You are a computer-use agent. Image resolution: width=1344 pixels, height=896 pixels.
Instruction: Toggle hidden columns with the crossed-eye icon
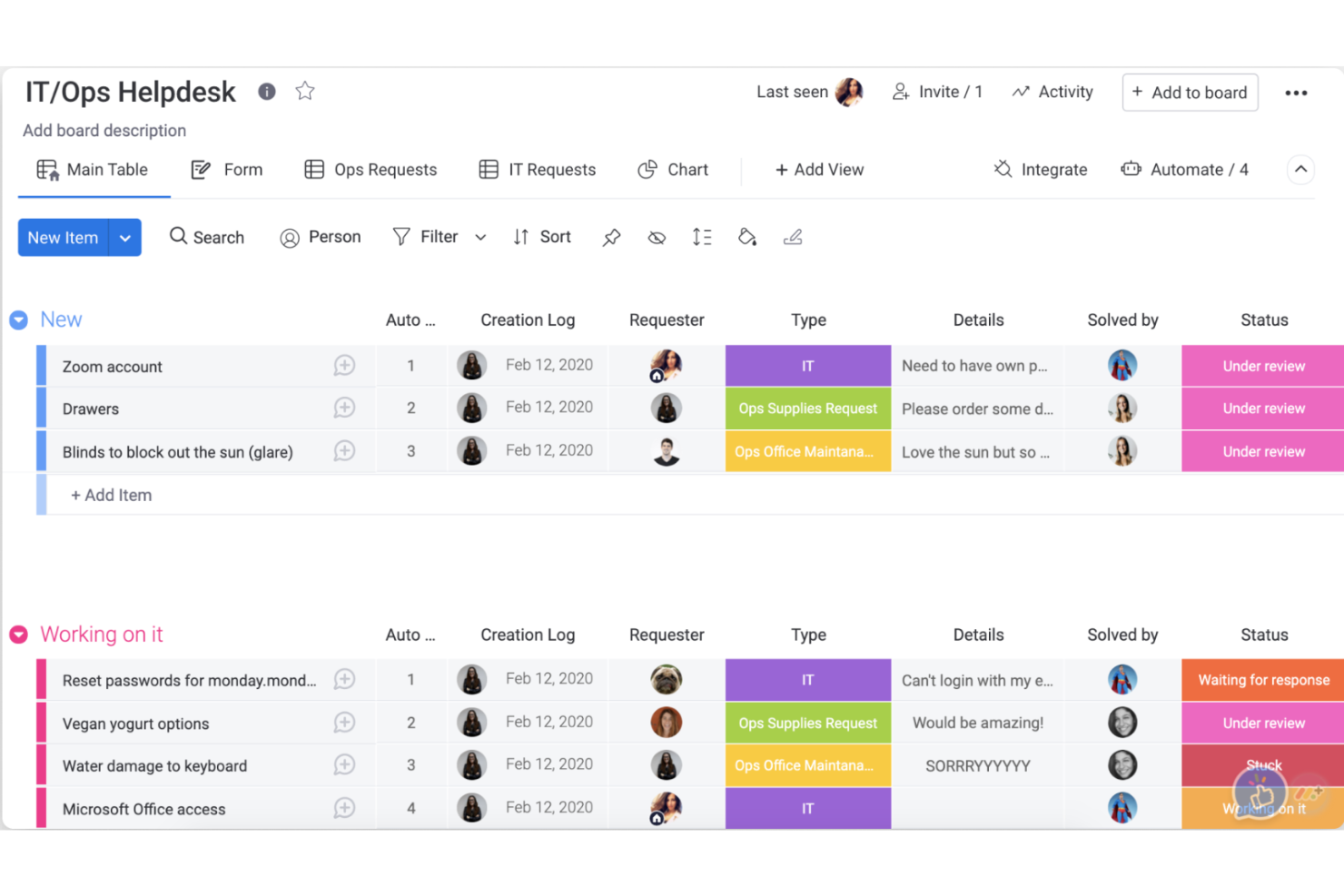657,237
